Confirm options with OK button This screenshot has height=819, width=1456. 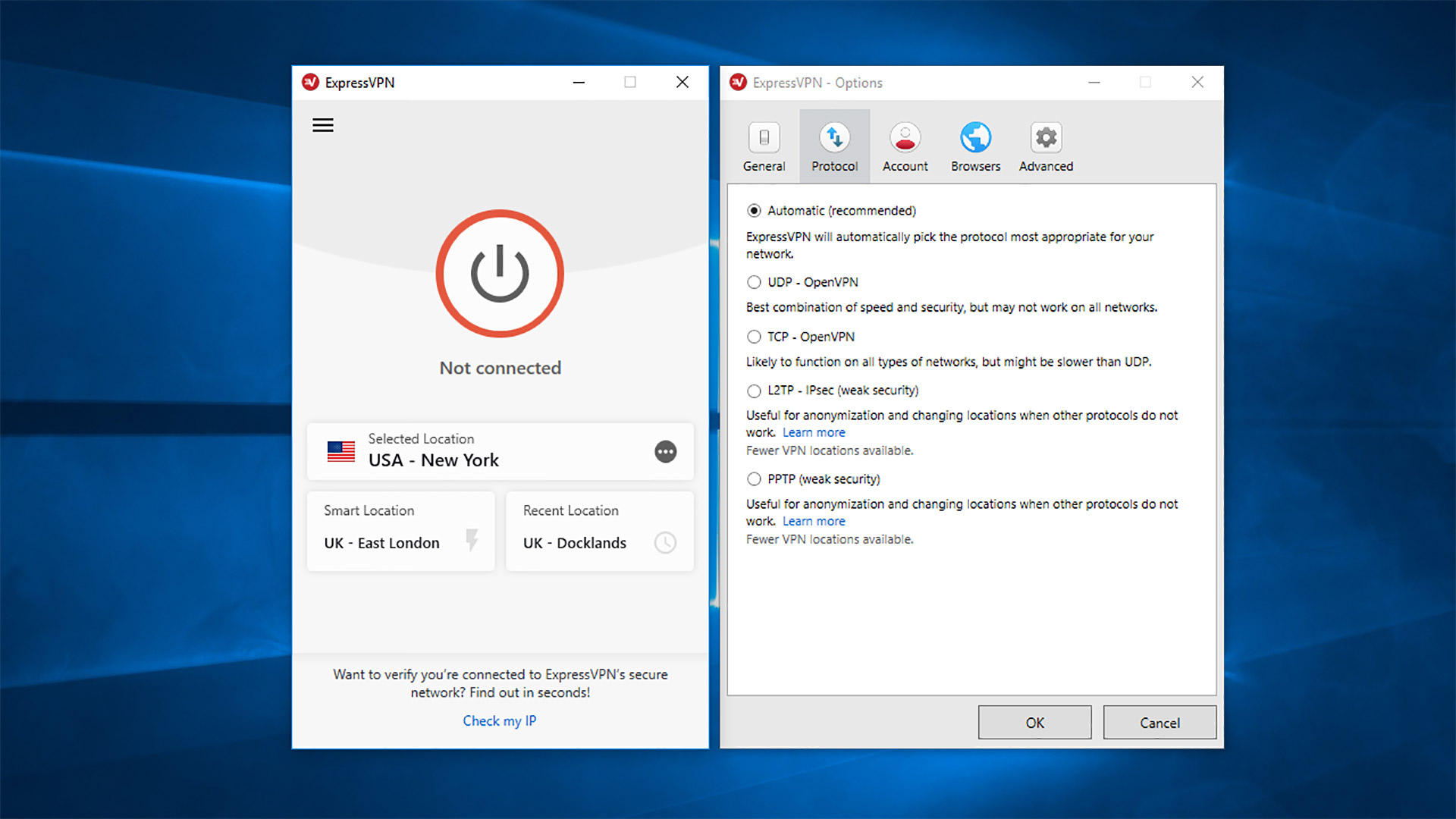[1034, 723]
